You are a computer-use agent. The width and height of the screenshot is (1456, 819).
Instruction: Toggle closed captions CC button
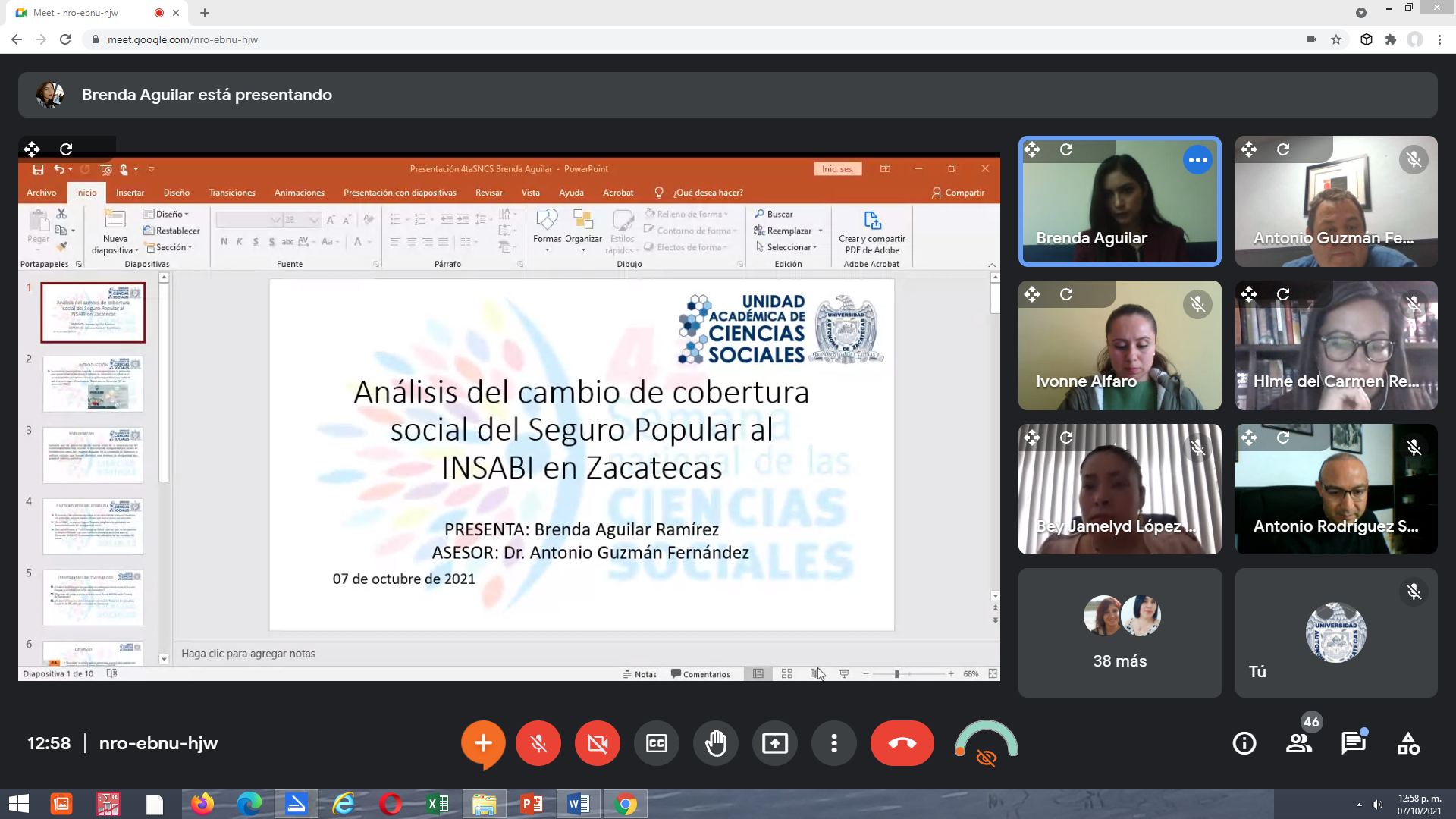click(657, 743)
